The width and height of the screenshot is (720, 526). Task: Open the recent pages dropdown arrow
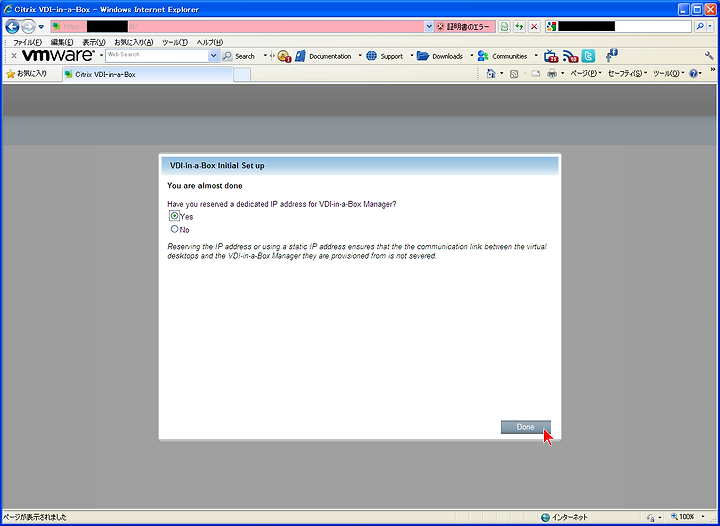click(x=41, y=27)
